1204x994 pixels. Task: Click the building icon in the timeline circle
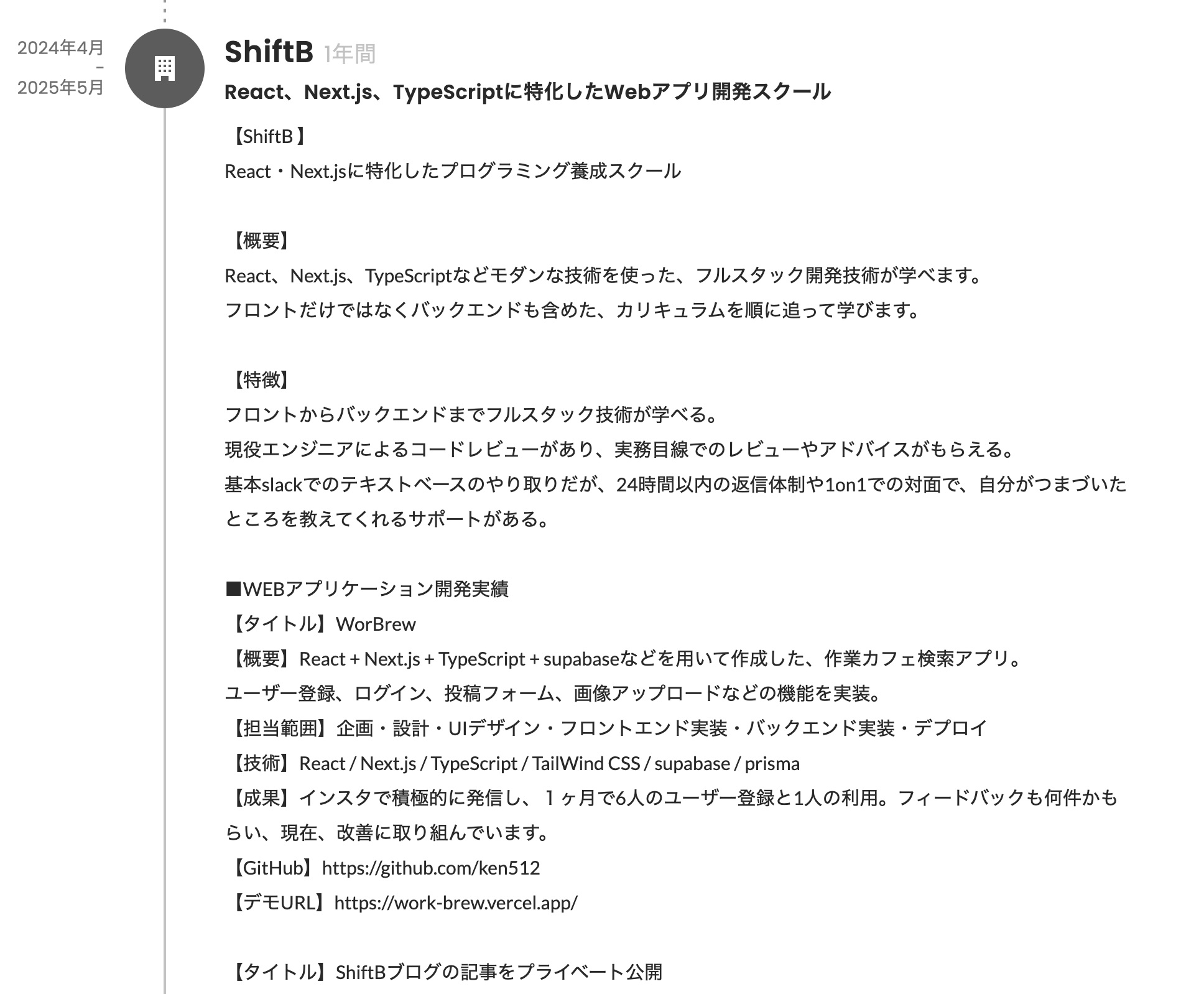[x=165, y=68]
